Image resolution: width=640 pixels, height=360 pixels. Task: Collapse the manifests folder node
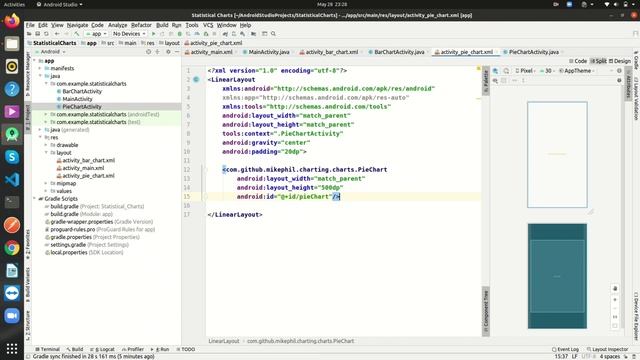pyautogui.click(x=40, y=68)
